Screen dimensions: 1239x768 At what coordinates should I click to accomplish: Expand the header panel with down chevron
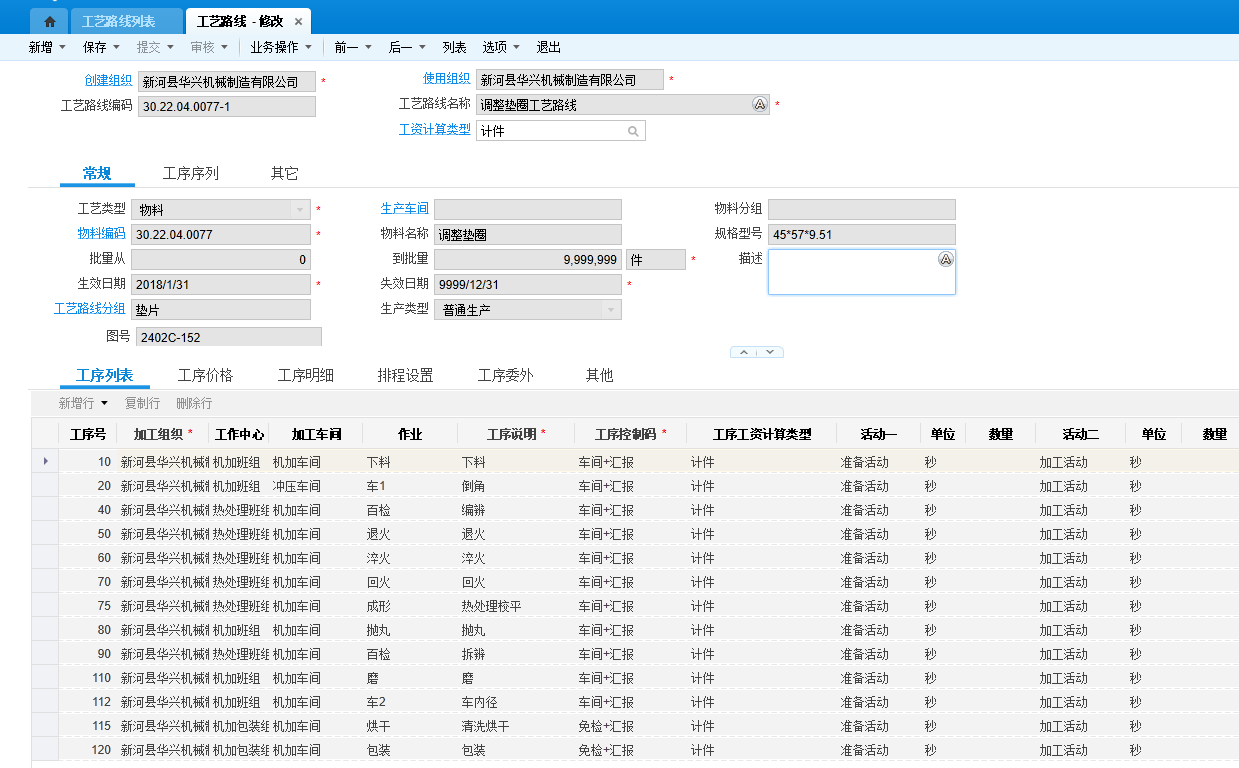click(770, 352)
